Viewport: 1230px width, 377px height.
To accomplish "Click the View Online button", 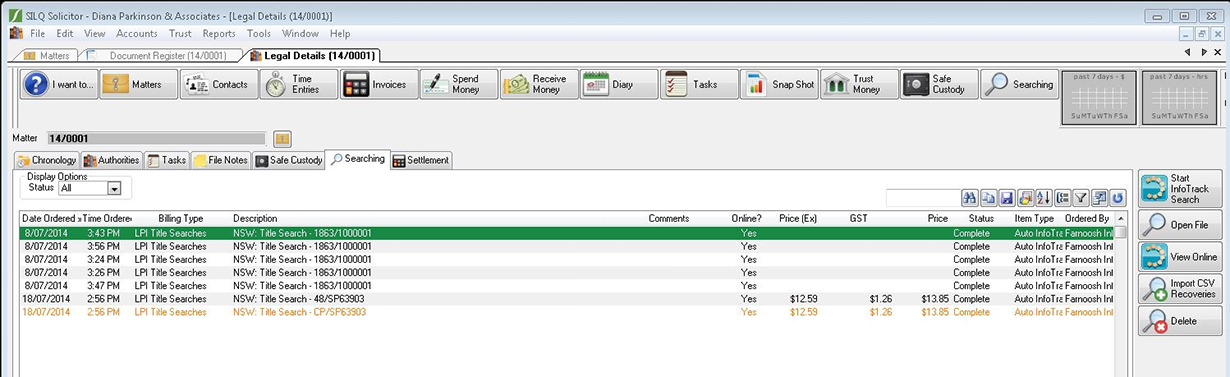I will [x=1181, y=257].
